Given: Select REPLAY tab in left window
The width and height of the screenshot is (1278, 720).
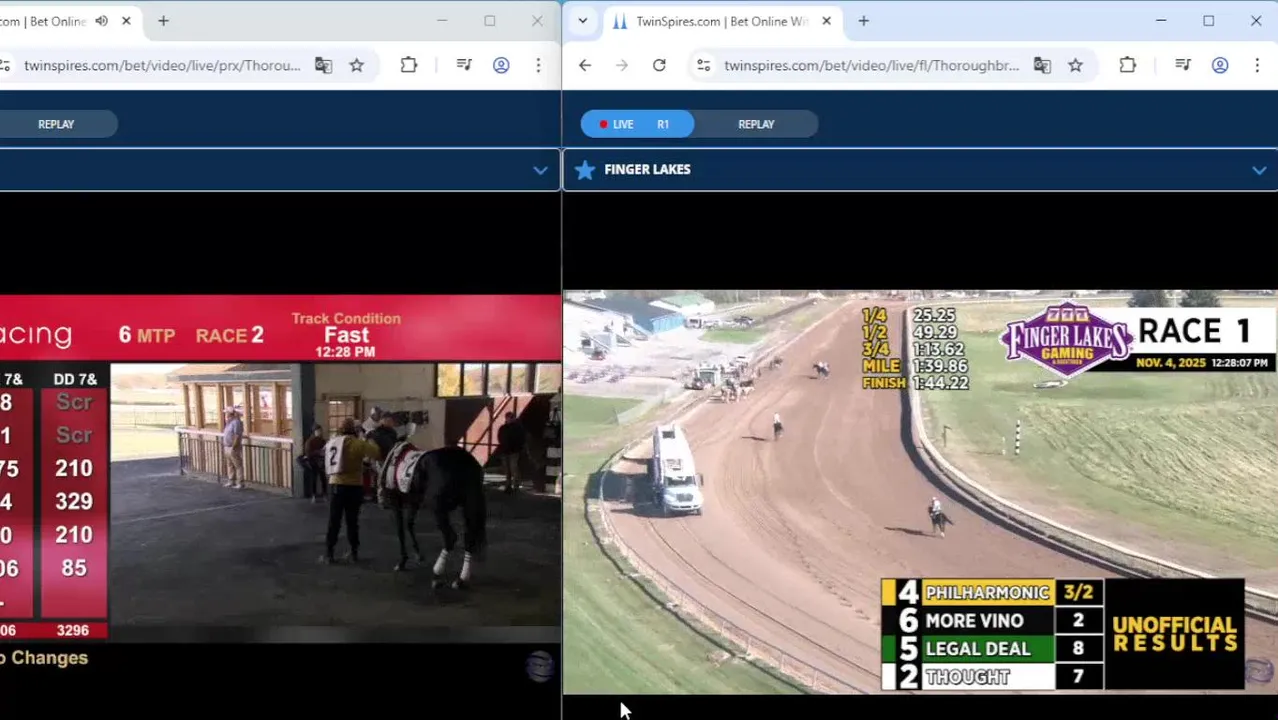Looking at the screenshot, I should pyautogui.click(x=56, y=124).
